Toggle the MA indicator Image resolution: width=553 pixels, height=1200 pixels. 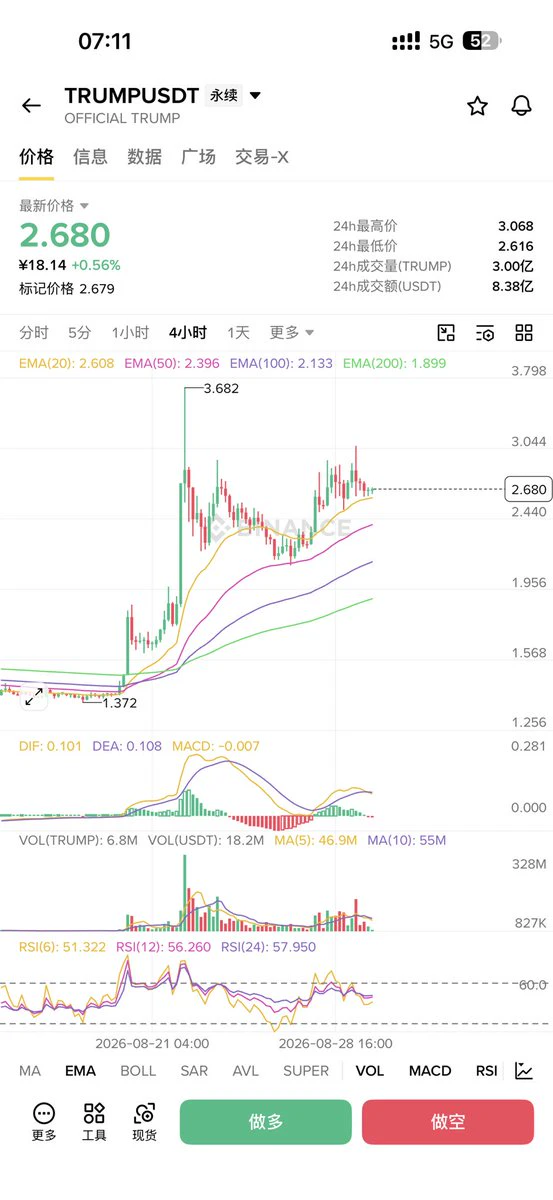[x=30, y=1071]
